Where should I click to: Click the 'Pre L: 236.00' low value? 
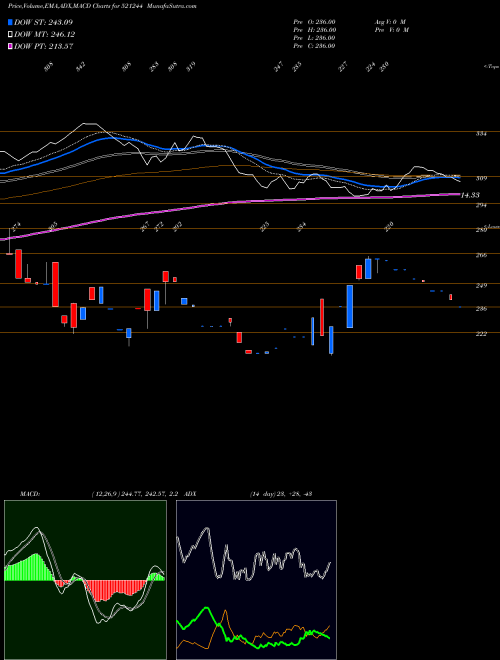314,38
